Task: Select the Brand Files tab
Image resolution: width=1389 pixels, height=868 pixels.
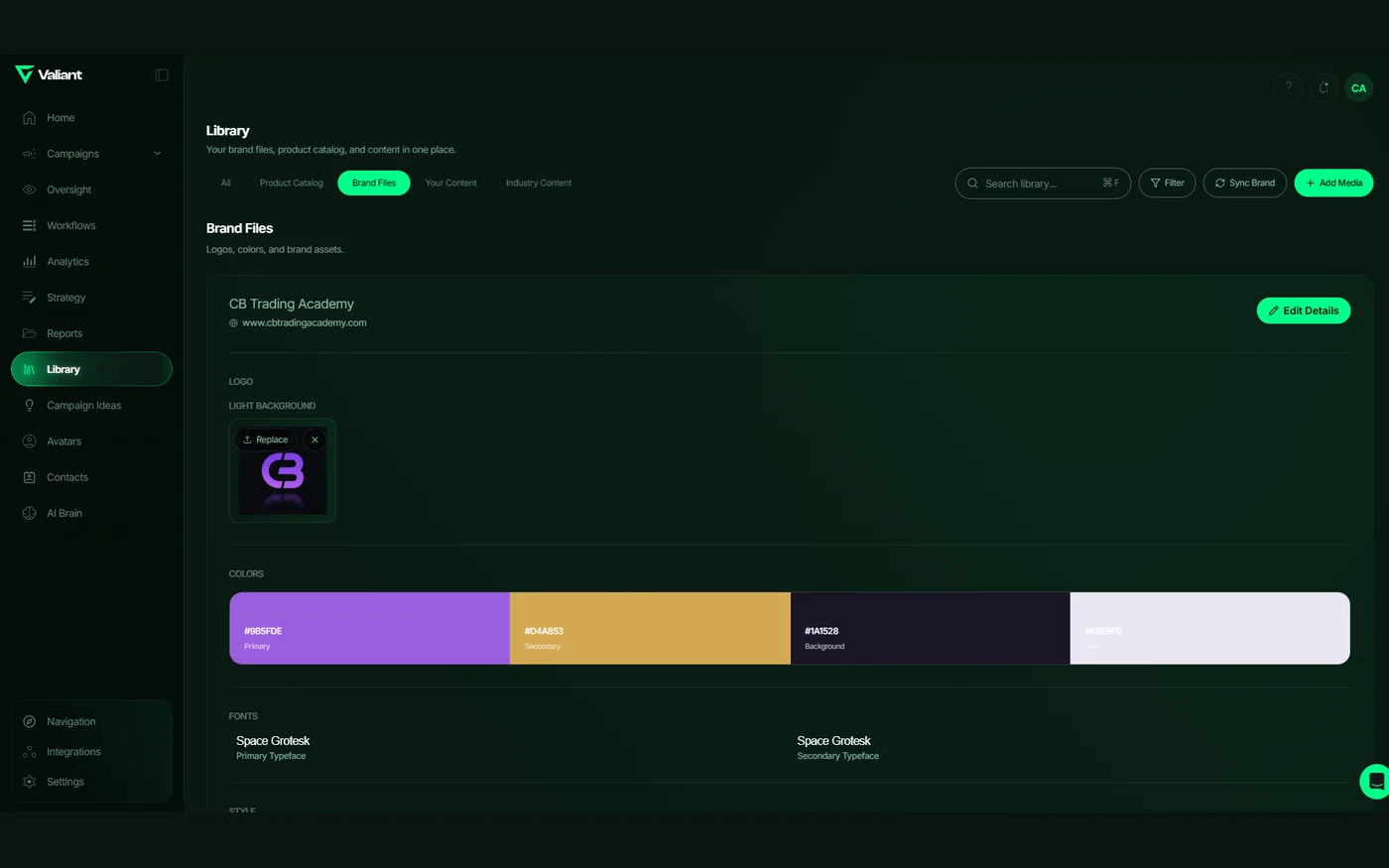Action: [374, 183]
